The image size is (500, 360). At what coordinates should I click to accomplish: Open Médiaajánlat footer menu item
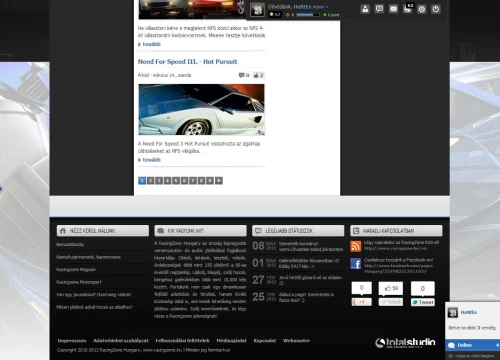[x=231, y=341]
